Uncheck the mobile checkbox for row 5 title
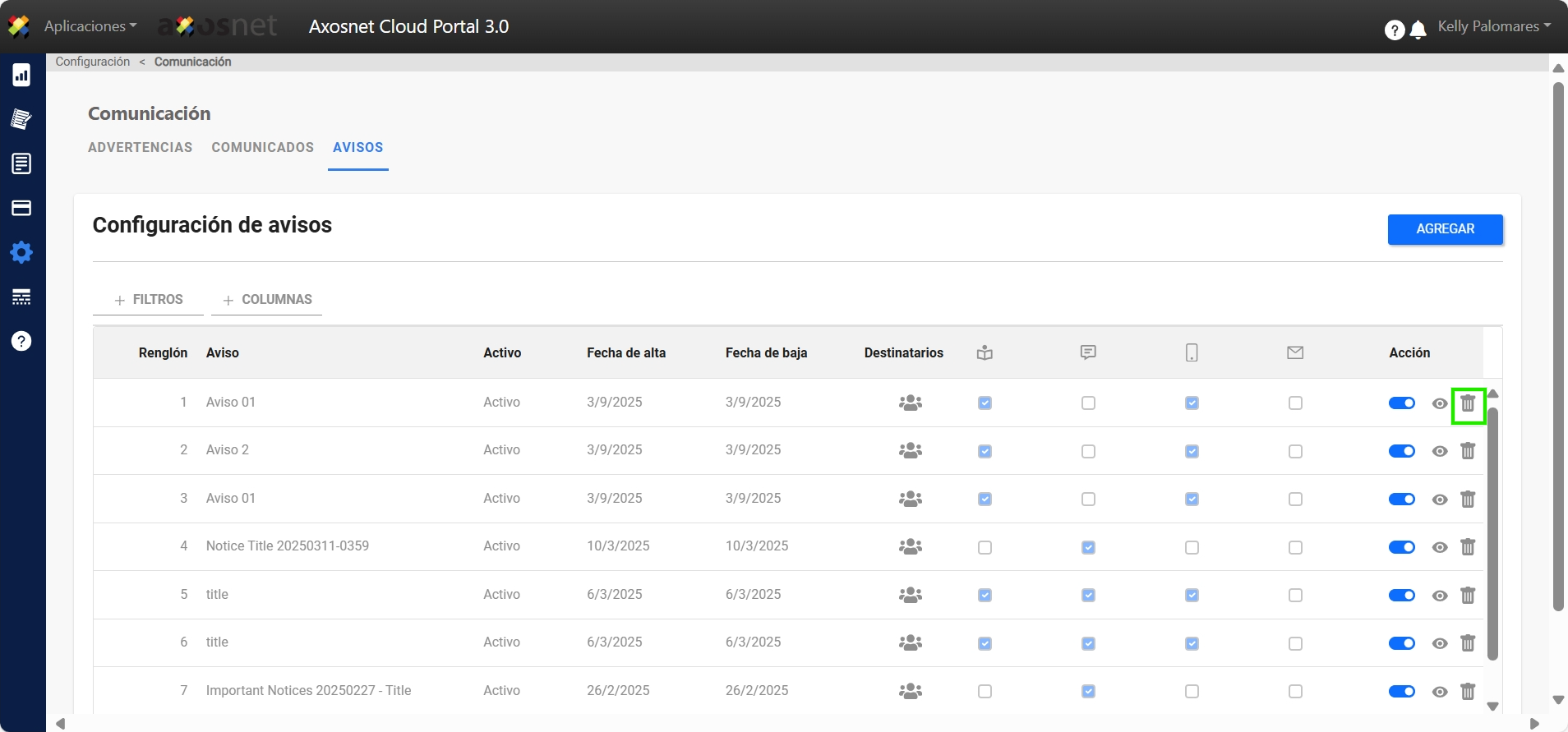This screenshot has width=1568, height=732. tap(1192, 596)
